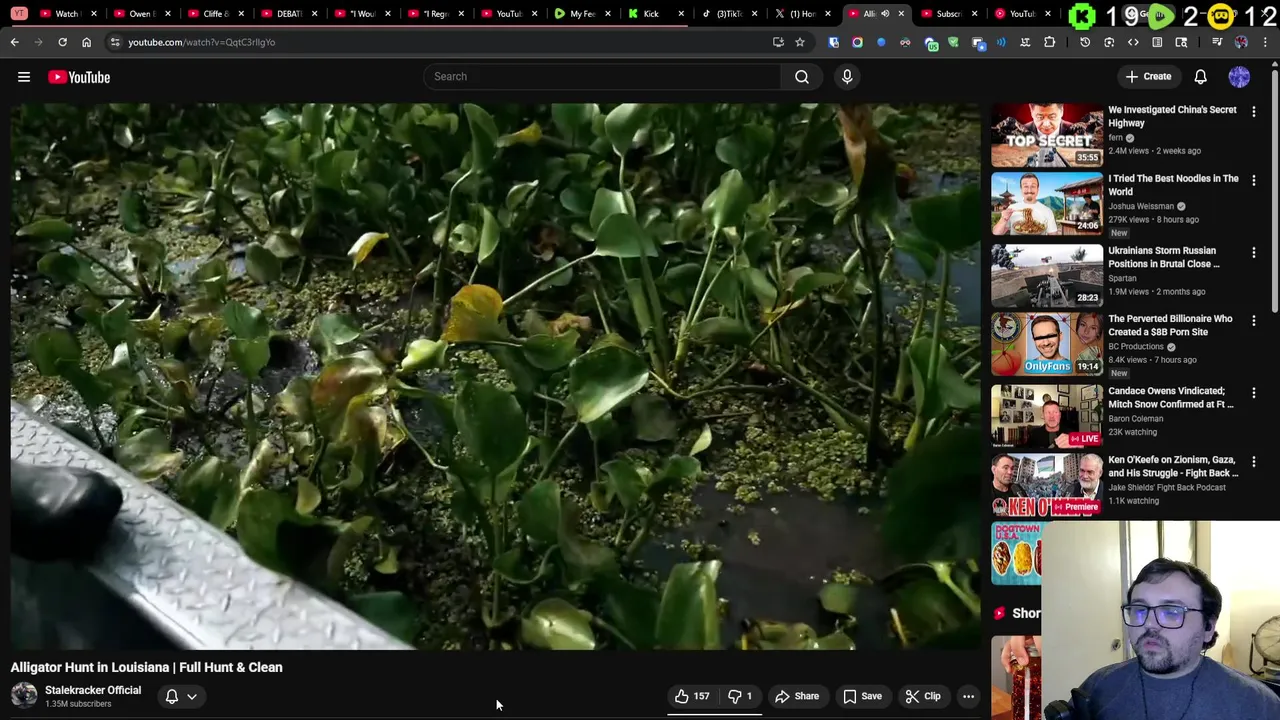
Task: Start voice search with the microphone
Action: [x=847, y=77]
